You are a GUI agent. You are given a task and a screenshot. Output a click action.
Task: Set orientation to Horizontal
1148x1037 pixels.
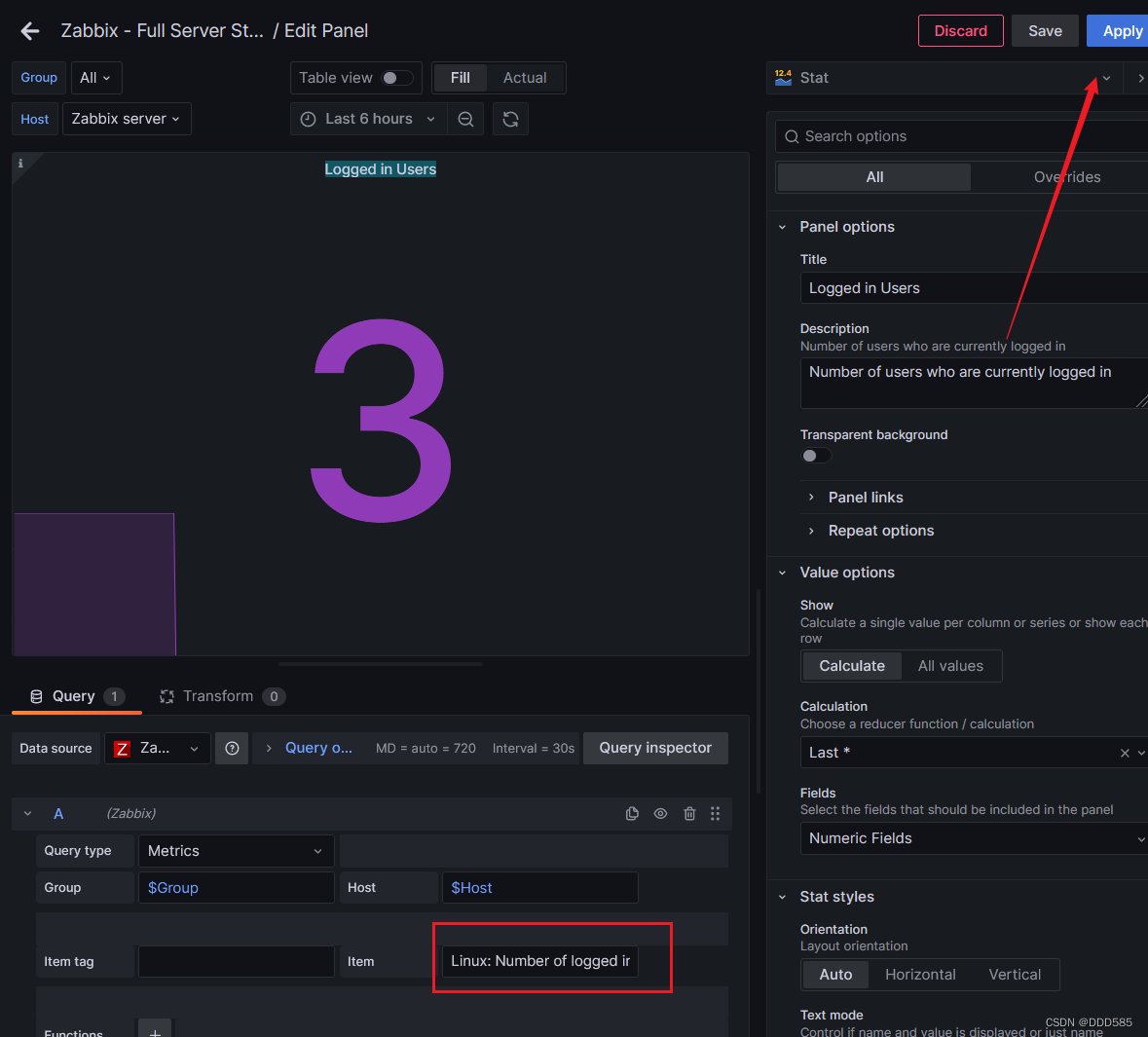pyautogui.click(x=920, y=974)
